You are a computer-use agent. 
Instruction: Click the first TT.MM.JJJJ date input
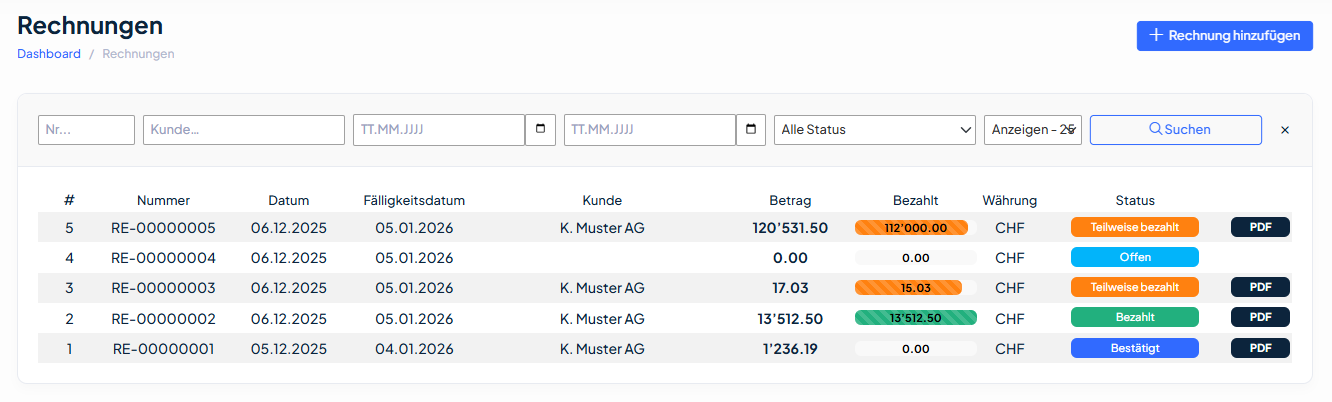(x=438, y=130)
